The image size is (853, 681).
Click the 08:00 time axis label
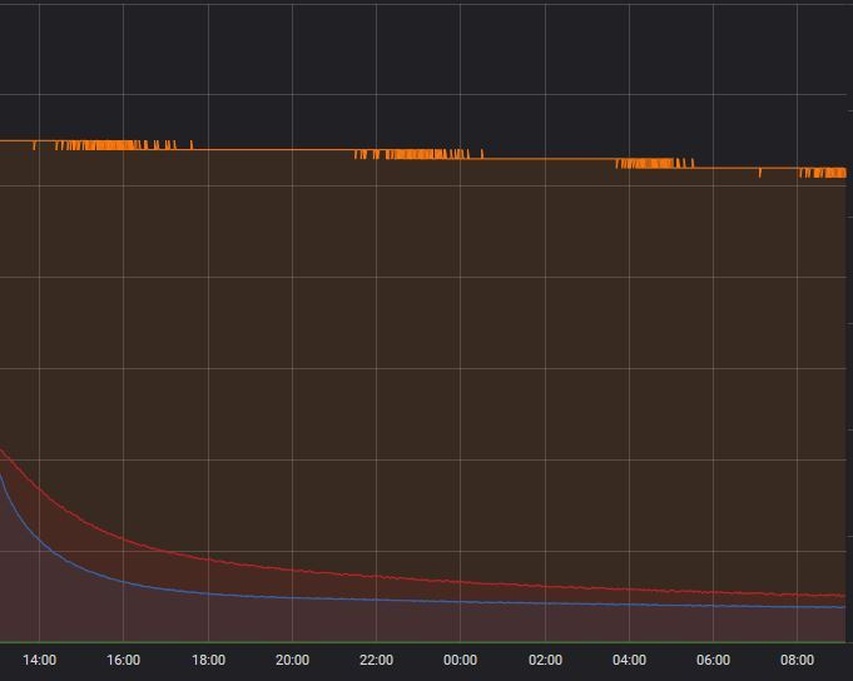click(x=798, y=660)
